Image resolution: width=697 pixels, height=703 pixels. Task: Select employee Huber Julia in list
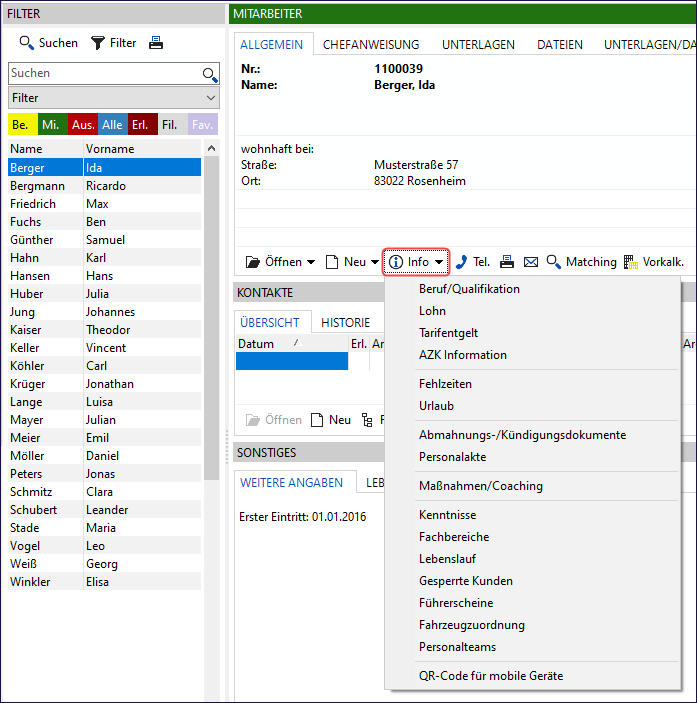(105, 294)
